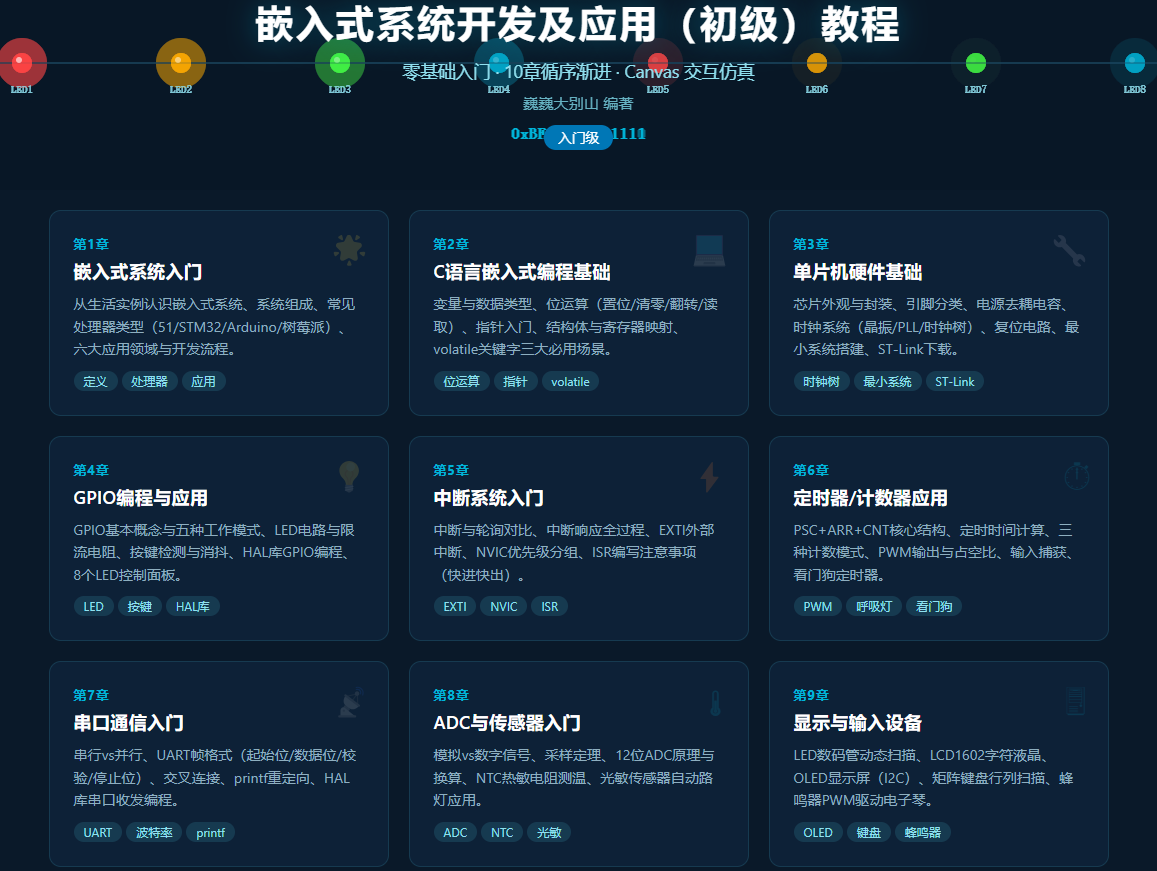The width and height of the screenshot is (1157, 871).
Task: Click the orange LED6 light
Action: tap(817, 63)
